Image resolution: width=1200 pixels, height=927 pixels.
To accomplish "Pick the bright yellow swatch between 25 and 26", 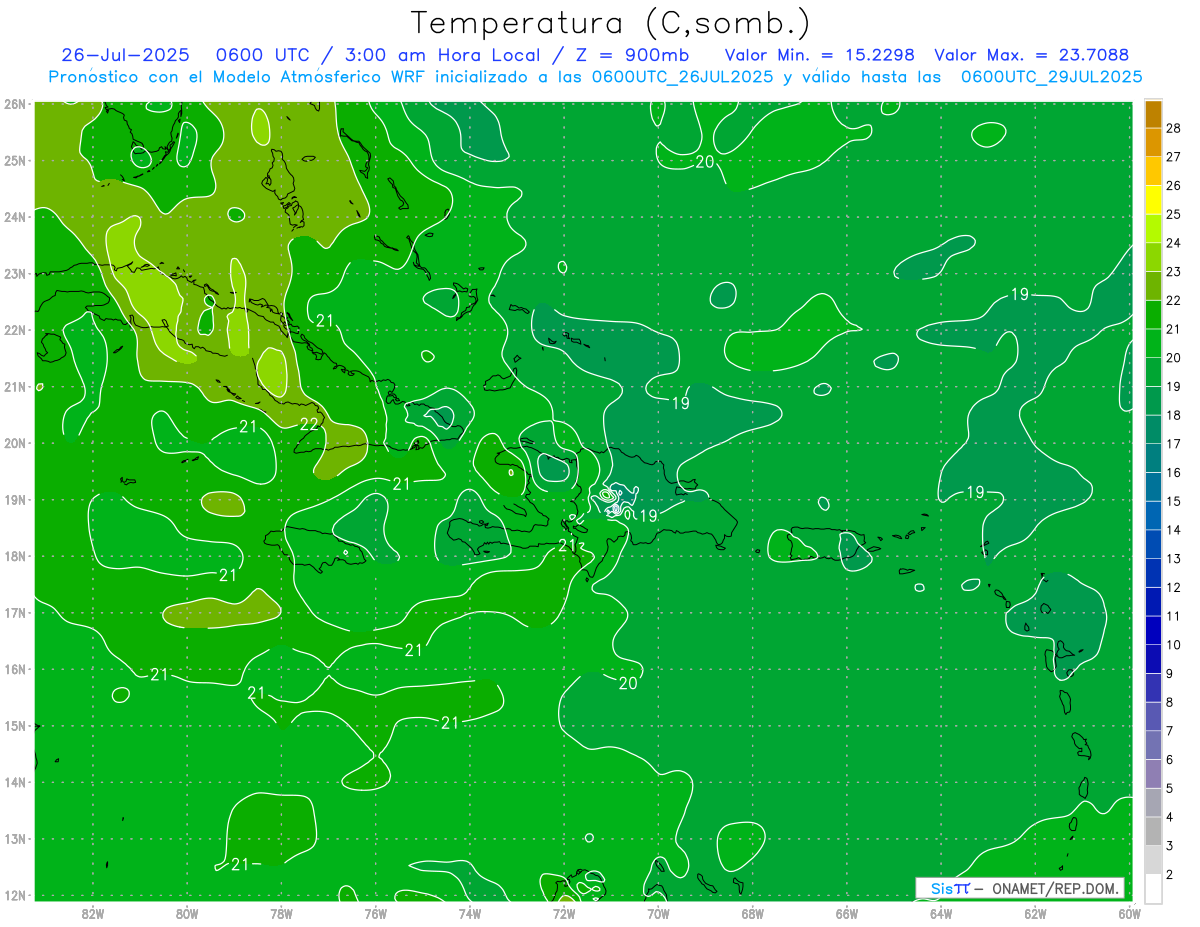I will pyautogui.click(x=1153, y=200).
